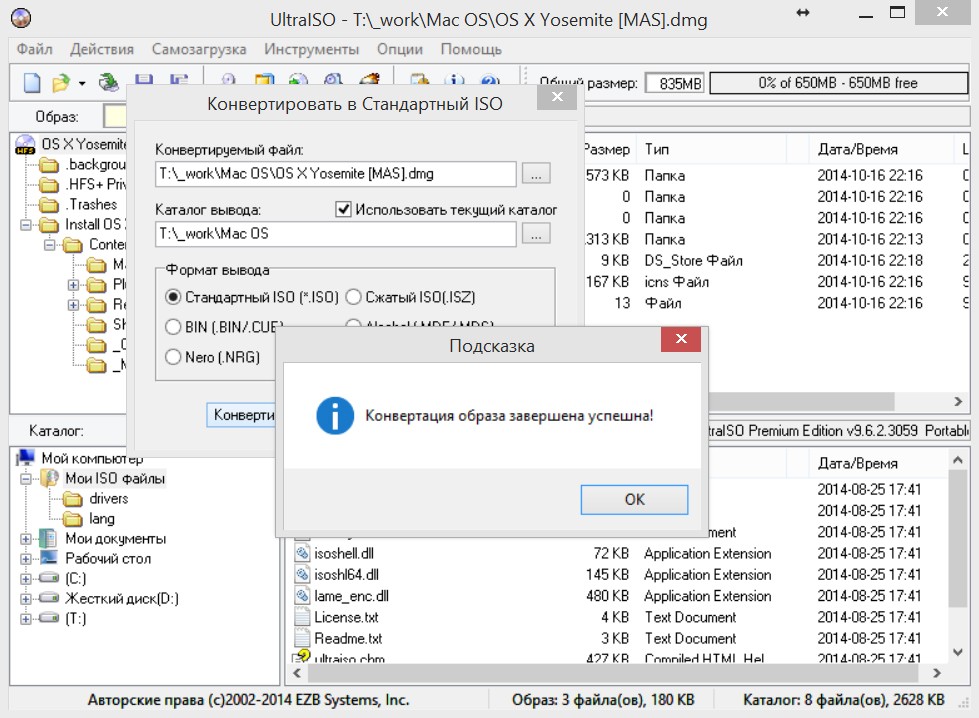Collapse the Мои ISO файлы node
This screenshot has height=718, width=979.
26,479
